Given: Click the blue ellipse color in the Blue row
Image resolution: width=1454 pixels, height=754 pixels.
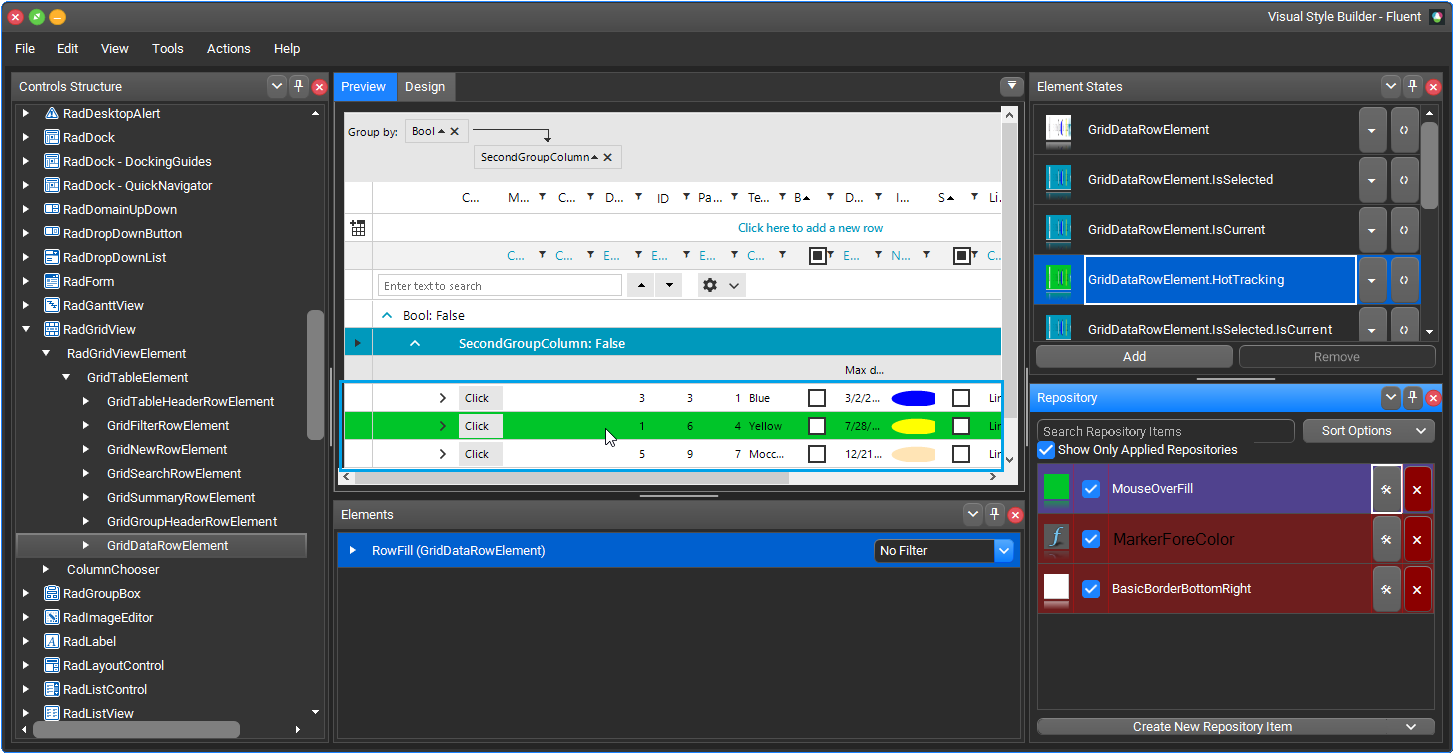Looking at the screenshot, I should tap(913, 398).
